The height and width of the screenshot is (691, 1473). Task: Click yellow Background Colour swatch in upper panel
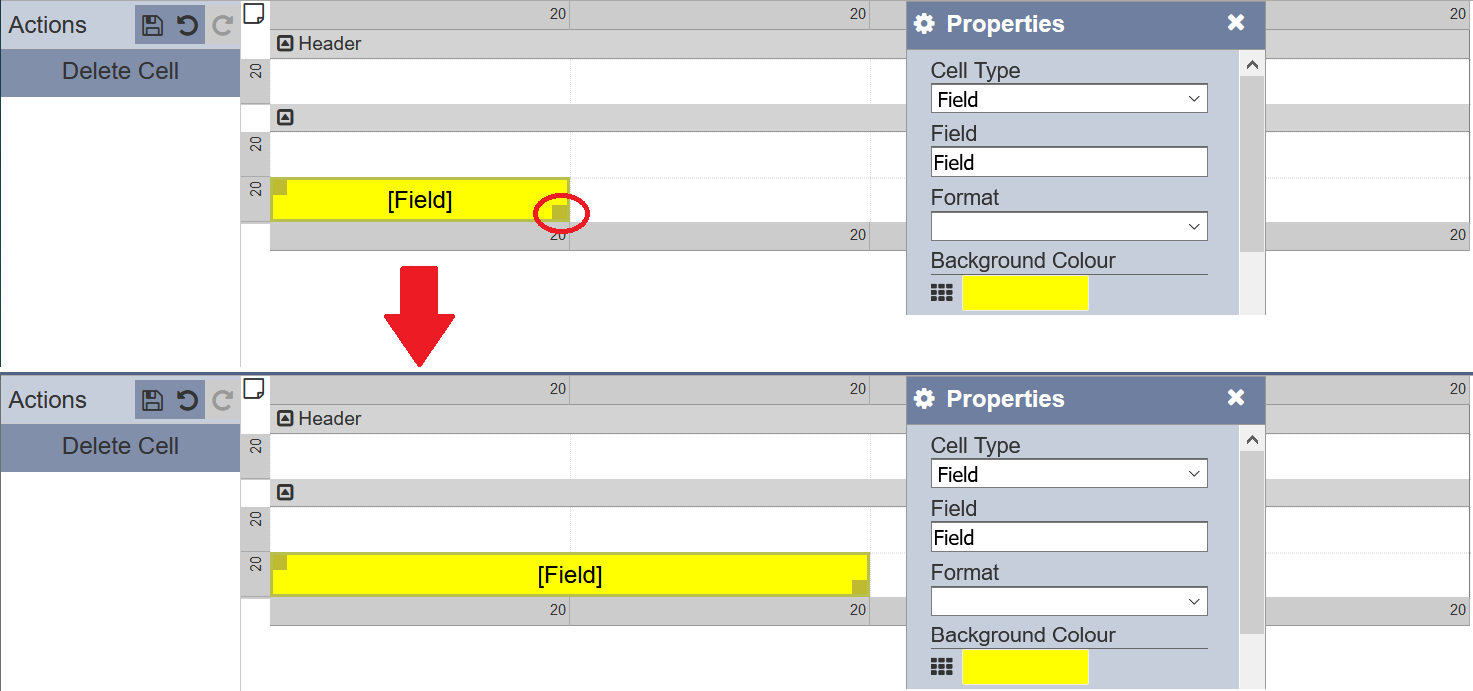(1025, 293)
